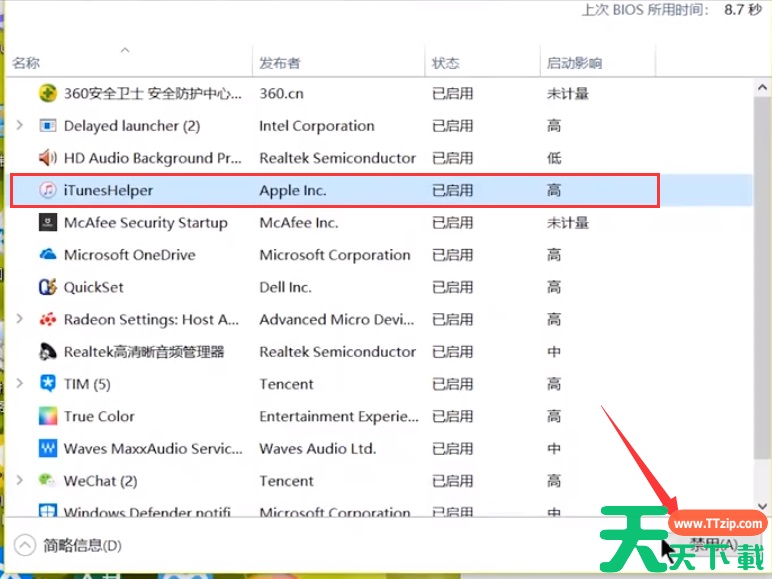
Task: Click the HD Audio speaker icon
Action: pos(48,158)
